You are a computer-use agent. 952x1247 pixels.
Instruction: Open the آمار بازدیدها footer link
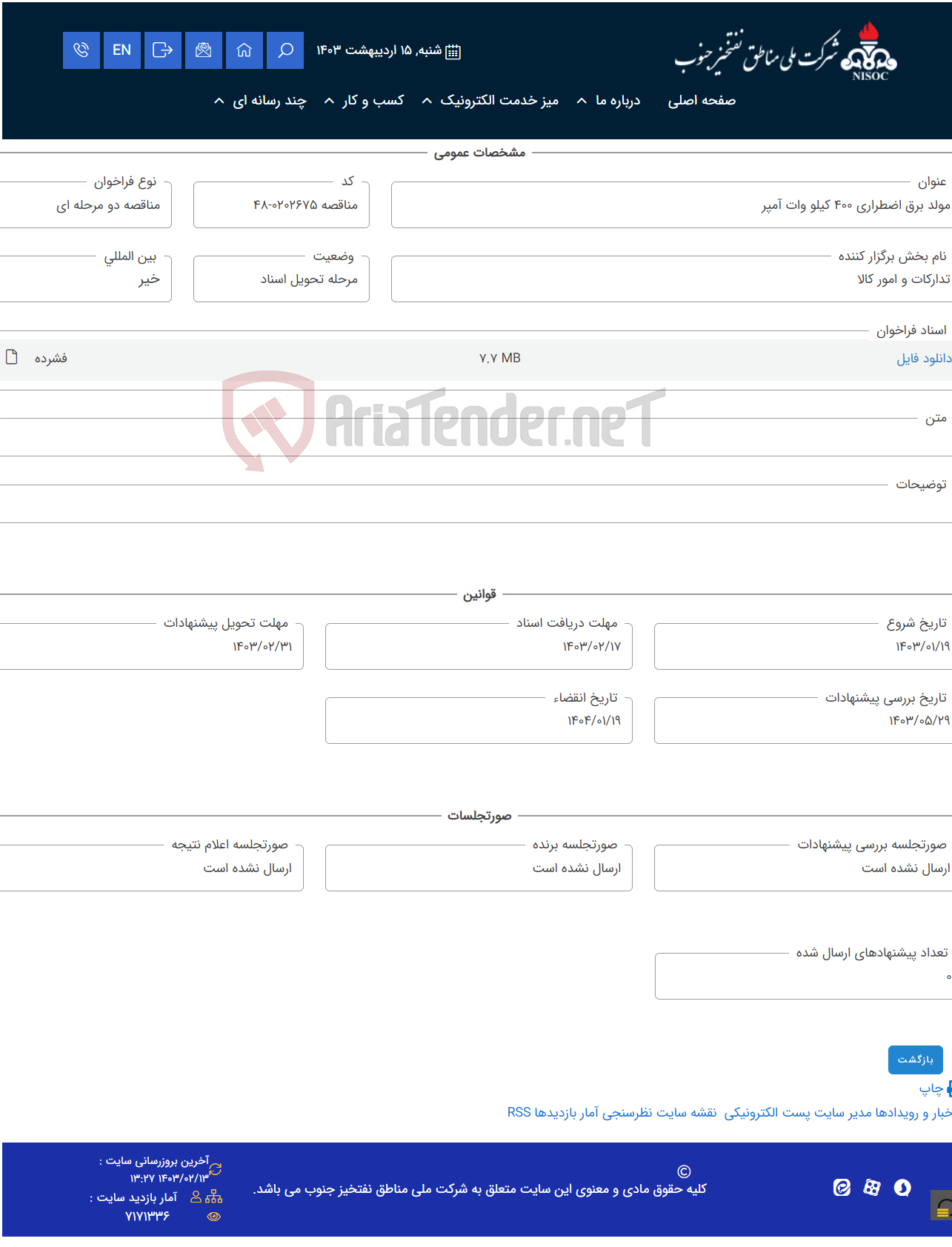(566, 1113)
